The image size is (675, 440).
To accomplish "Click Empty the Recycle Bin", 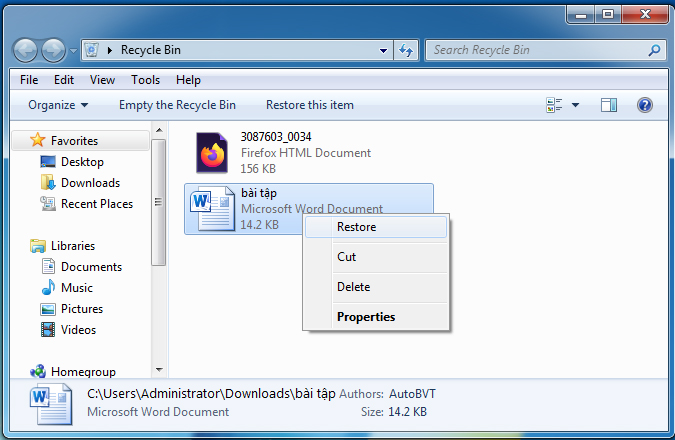I will [177, 105].
